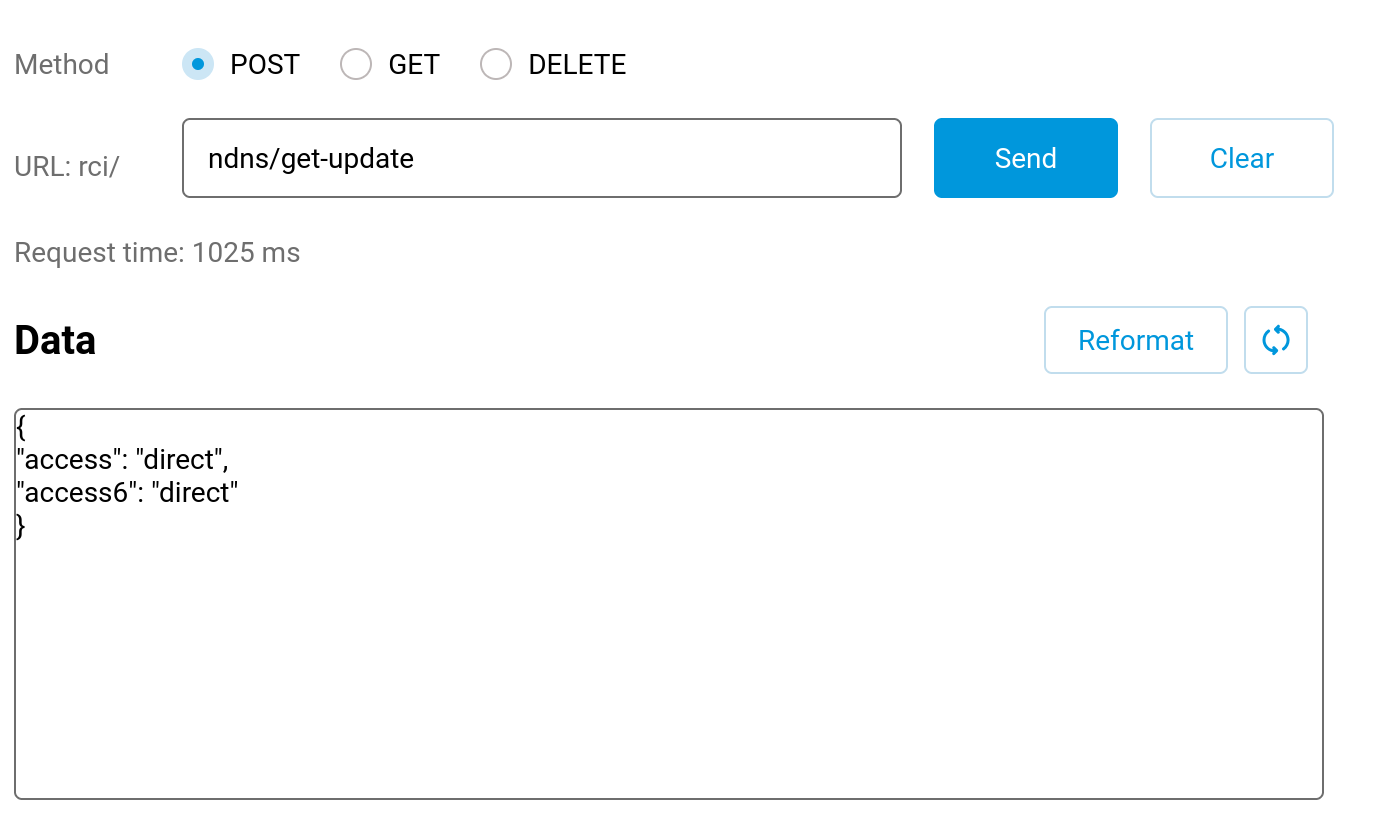The height and width of the screenshot is (836, 1373).
Task: Send the request with the Send button
Action: click(x=1026, y=158)
